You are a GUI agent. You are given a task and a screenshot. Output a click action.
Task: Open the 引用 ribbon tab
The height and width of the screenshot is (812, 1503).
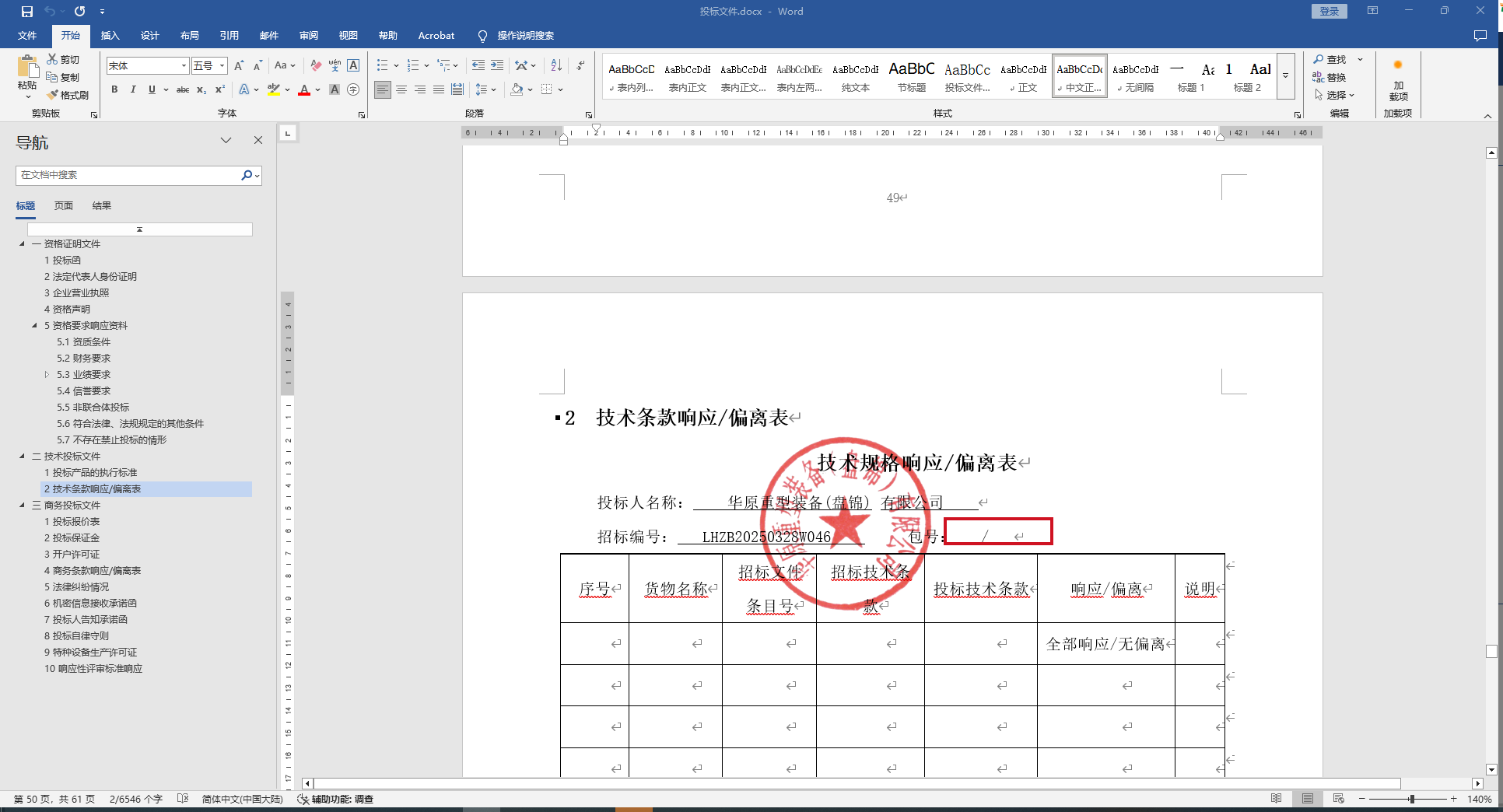point(229,36)
